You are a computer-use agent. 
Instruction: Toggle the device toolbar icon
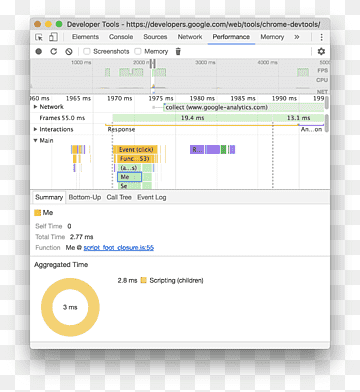coord(53,37)
